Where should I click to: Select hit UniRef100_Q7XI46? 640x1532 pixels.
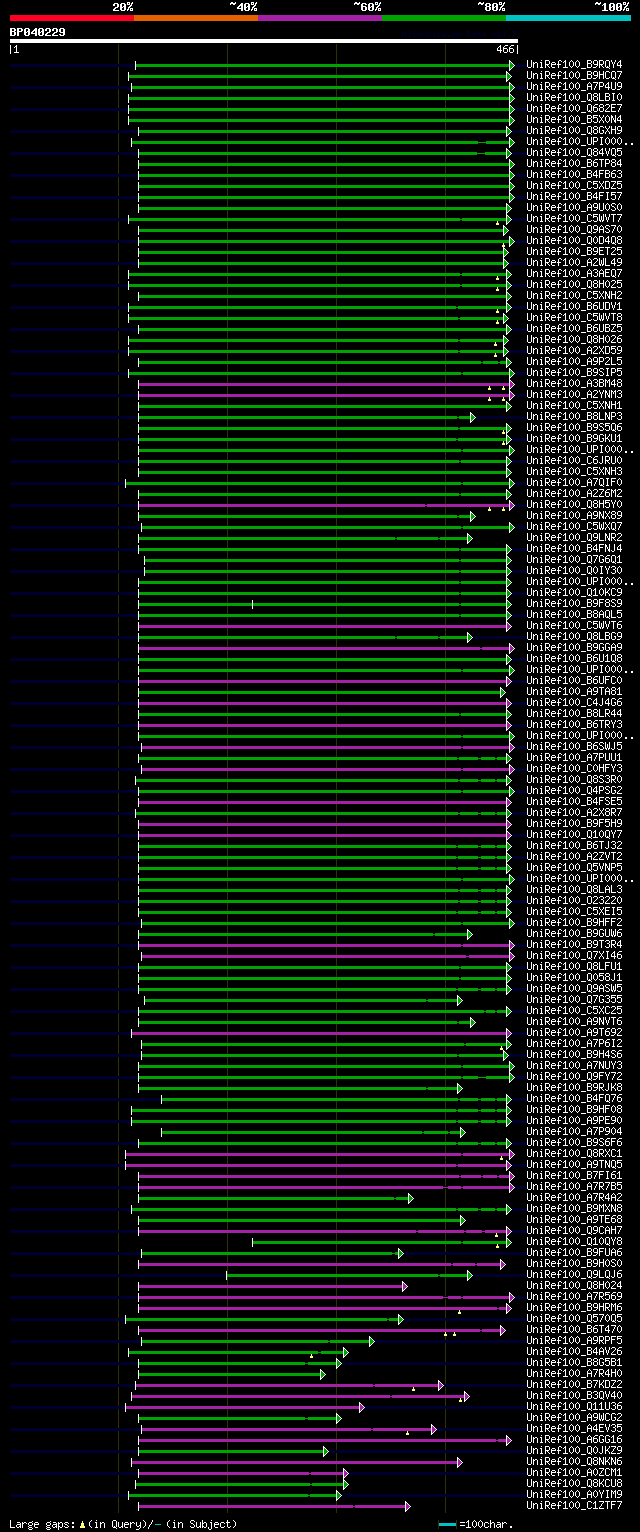[x=574, y=956]
